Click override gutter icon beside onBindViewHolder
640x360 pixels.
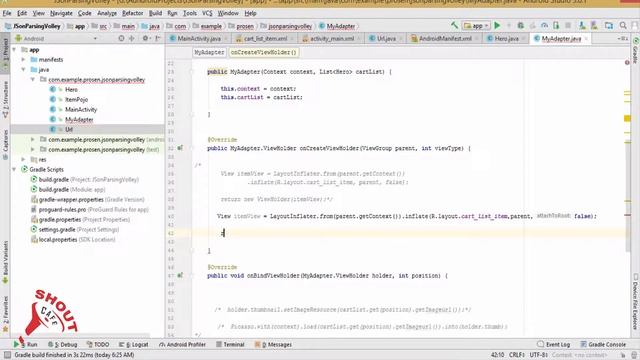(180, 276)
